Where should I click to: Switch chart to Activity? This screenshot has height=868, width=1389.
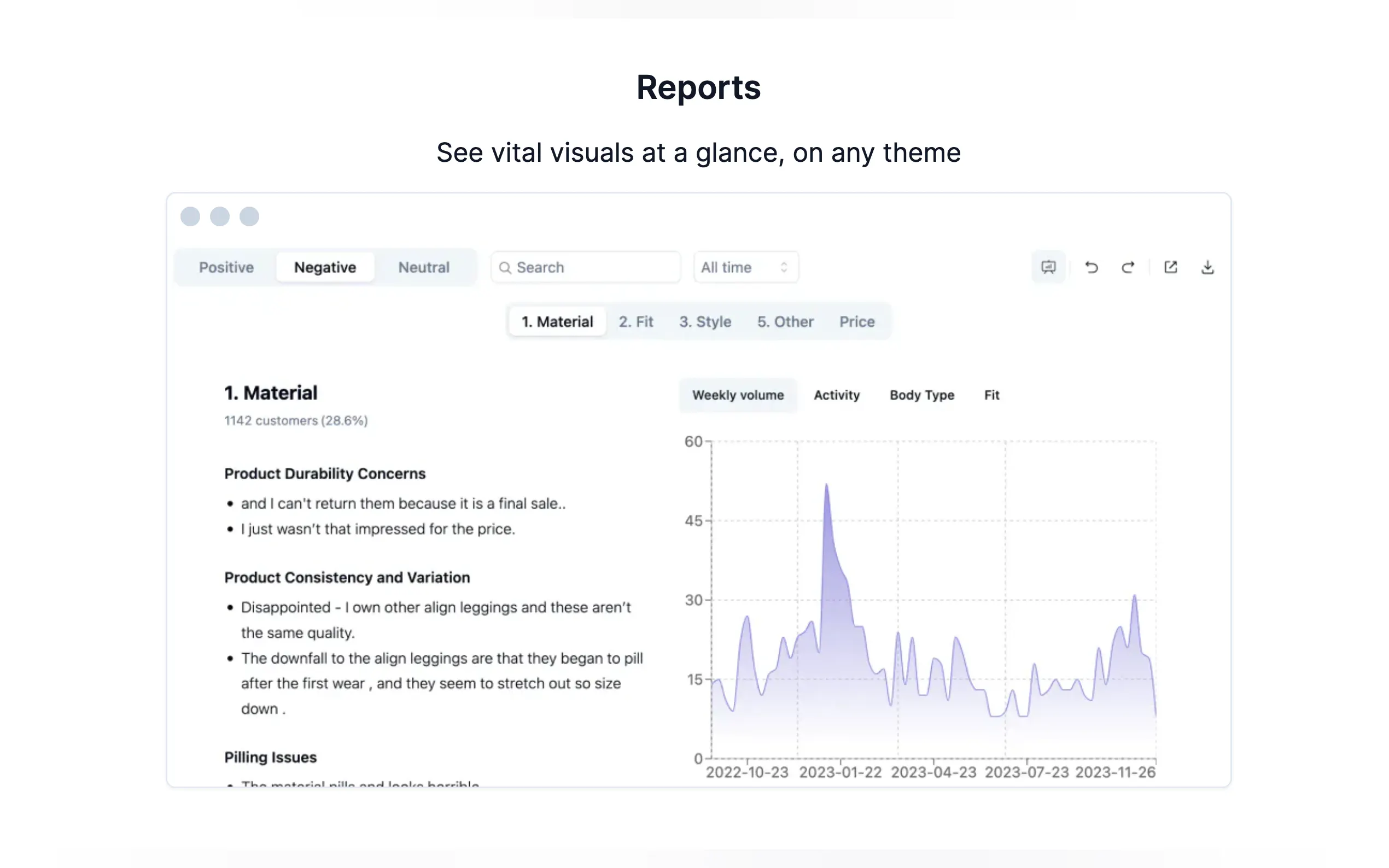pyautogui.click(x=837, y=395)
